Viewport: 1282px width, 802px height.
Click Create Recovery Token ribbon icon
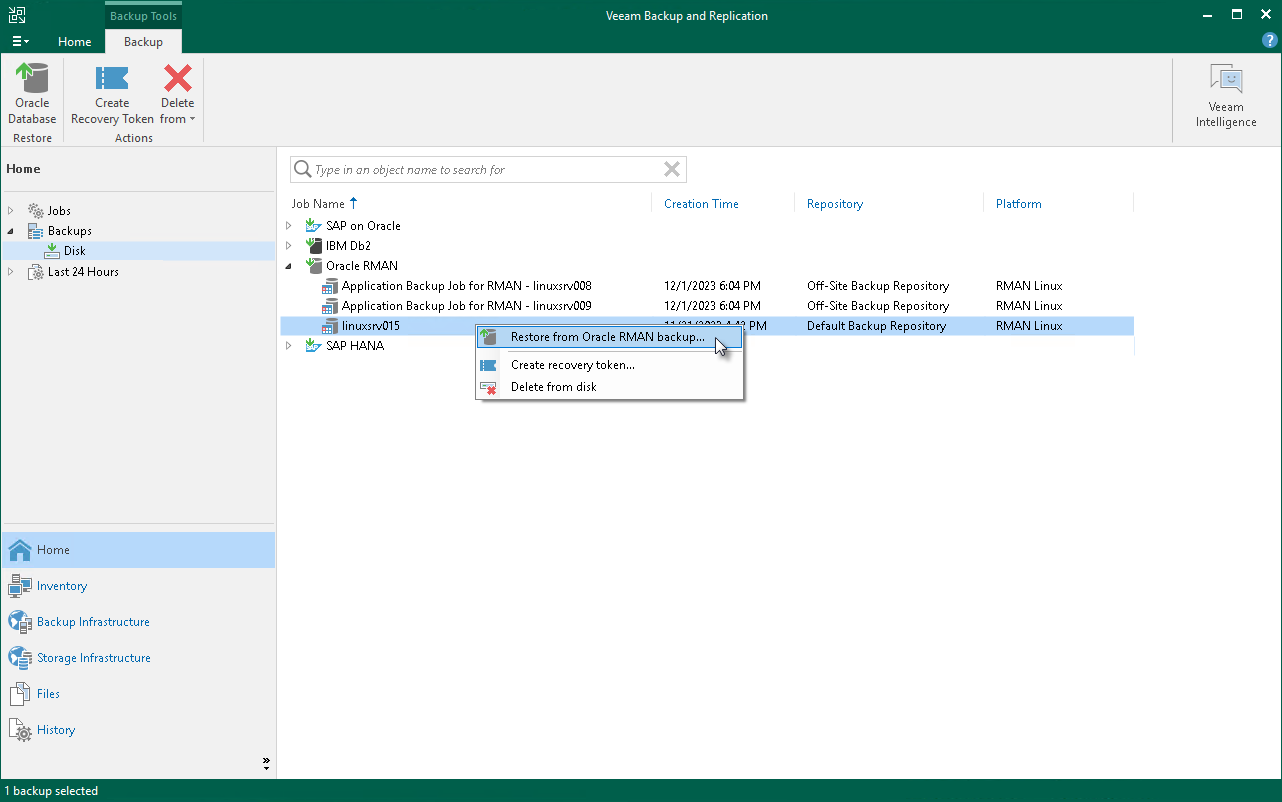coord(112,94)
